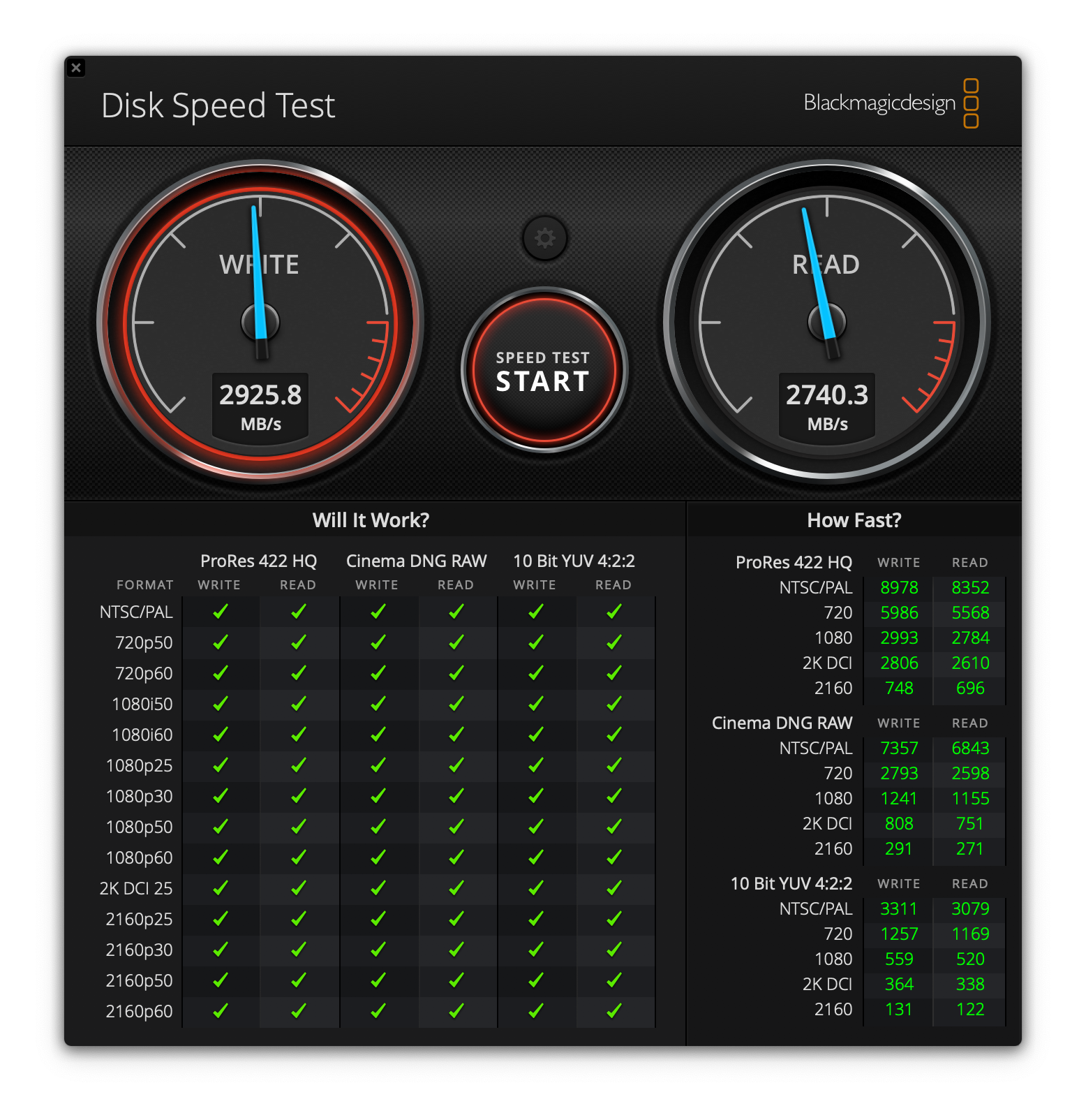Click the 2160p60 ProRes read checkmark
The image size is (1086, 1120).
pos(299,1011)
